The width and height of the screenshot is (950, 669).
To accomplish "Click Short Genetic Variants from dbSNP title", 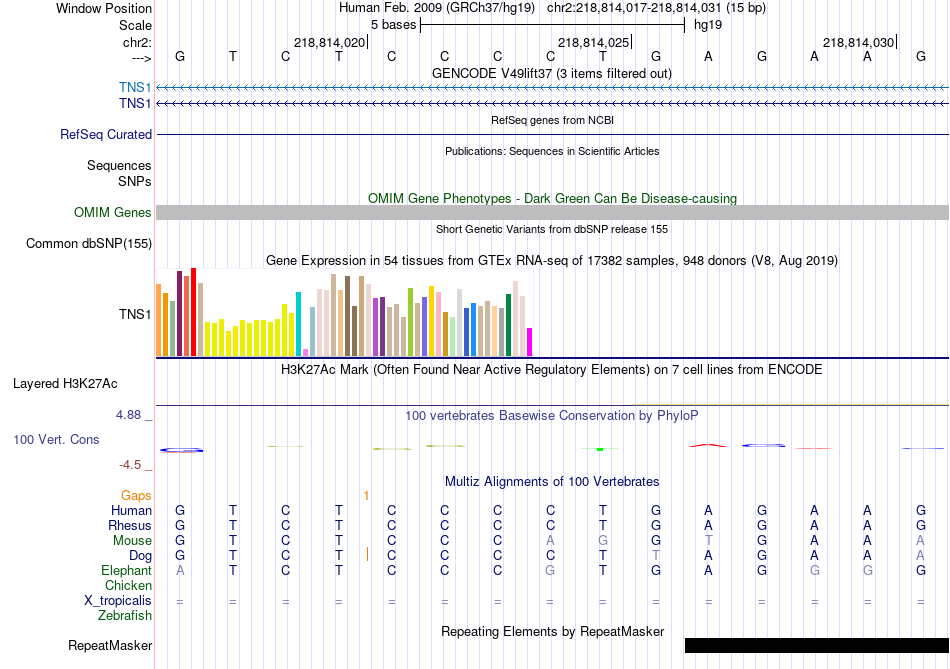I will coord(552,229).
